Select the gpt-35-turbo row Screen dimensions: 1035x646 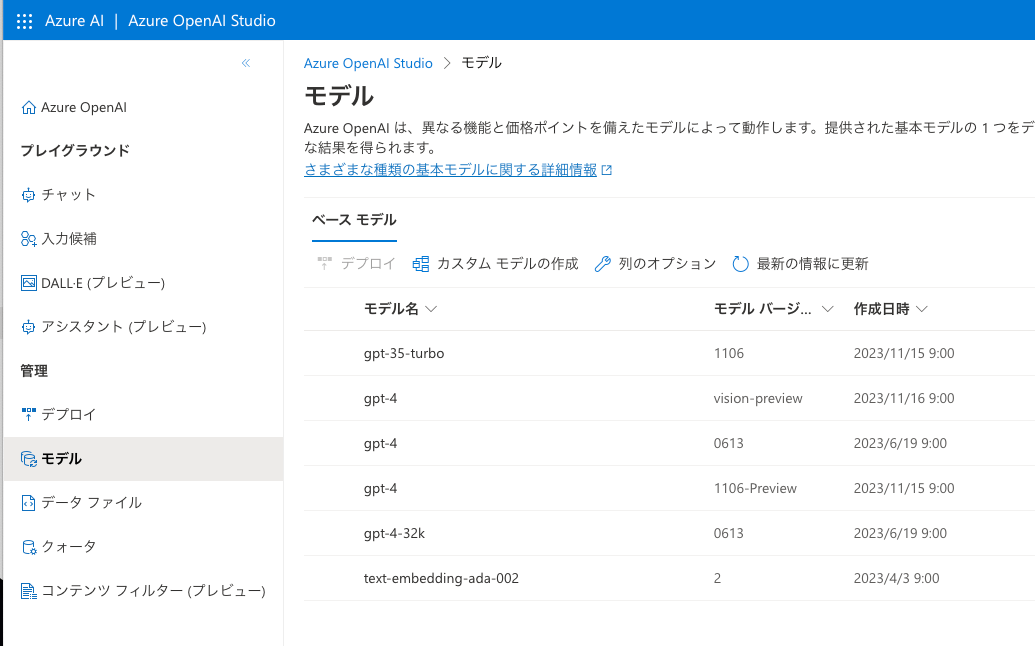pos(669,354)
